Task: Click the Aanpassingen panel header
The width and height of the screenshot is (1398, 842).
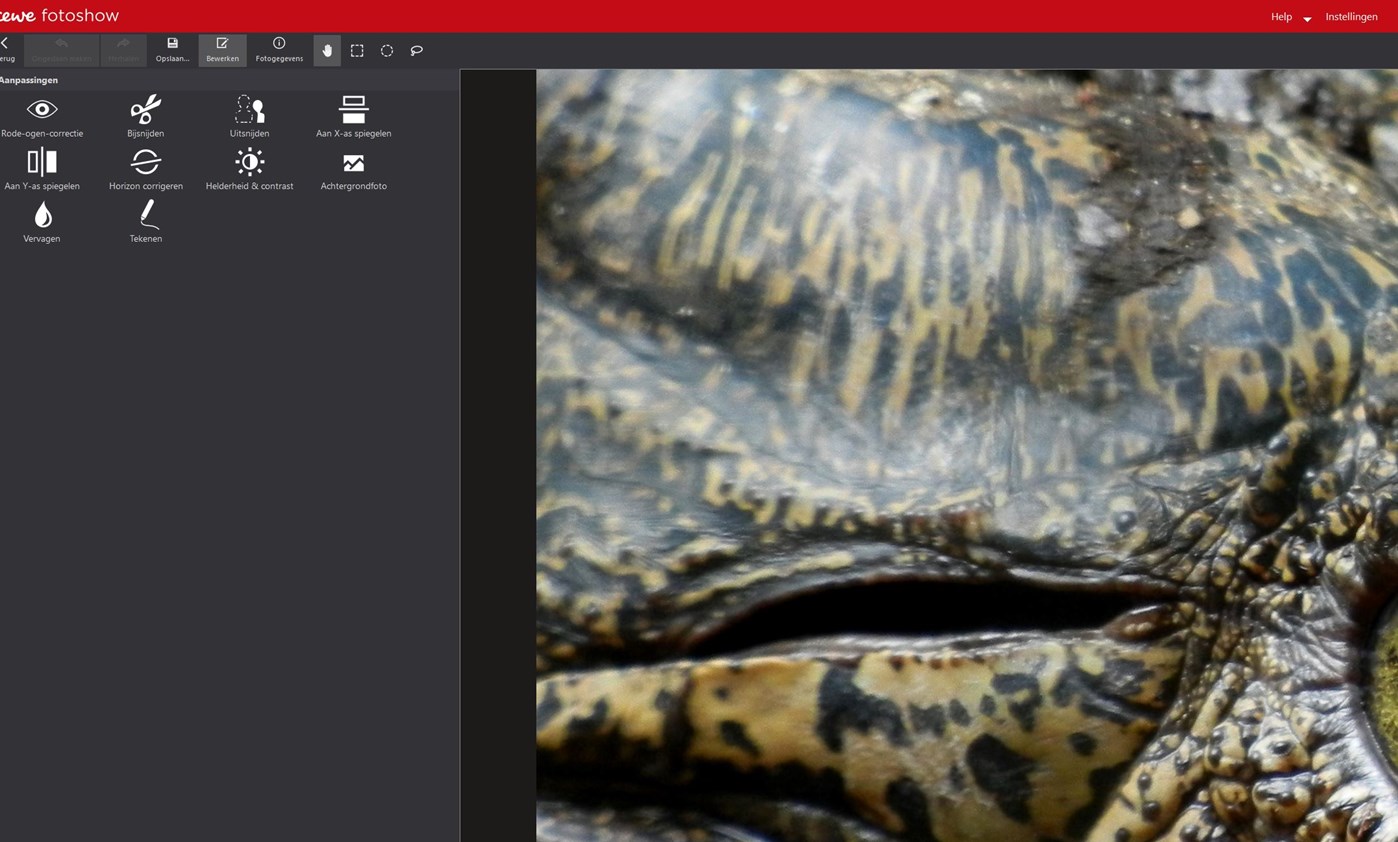Action: [29, 80]
